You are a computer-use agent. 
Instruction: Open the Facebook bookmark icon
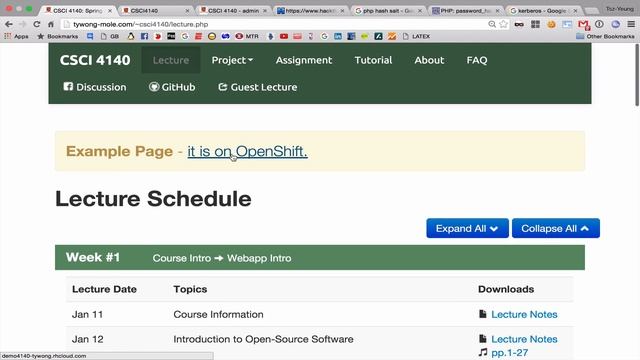[x=144, y=36]
